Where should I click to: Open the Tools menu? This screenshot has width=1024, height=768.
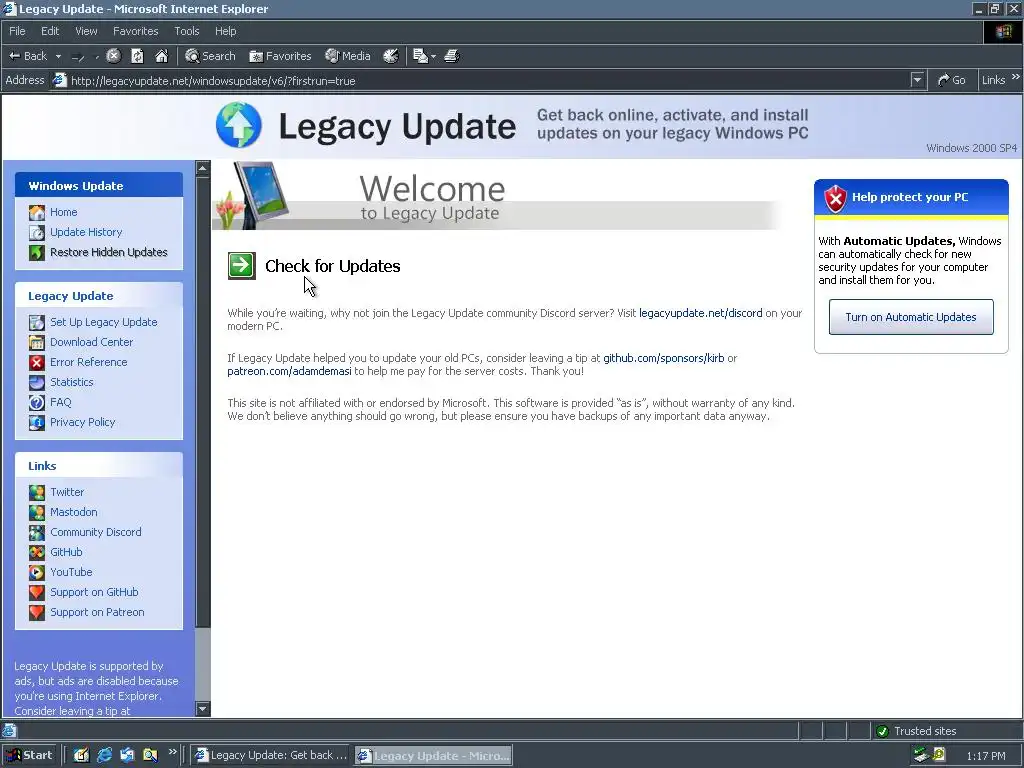(187, 31)
